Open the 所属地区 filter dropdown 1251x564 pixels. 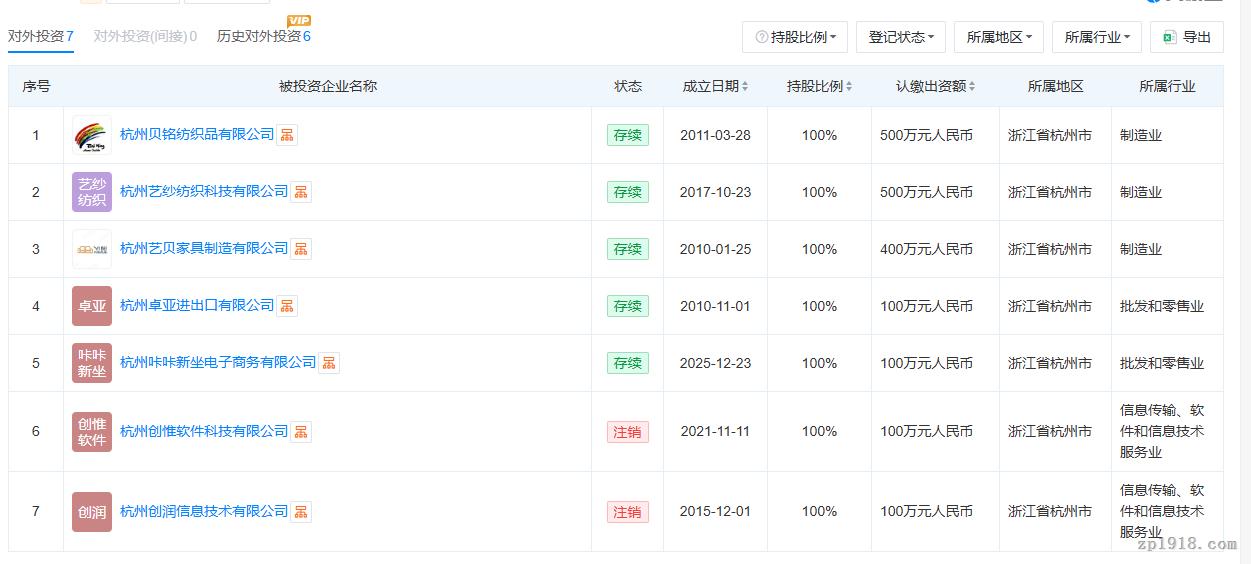pyautogui.click(x=998, y=37)
